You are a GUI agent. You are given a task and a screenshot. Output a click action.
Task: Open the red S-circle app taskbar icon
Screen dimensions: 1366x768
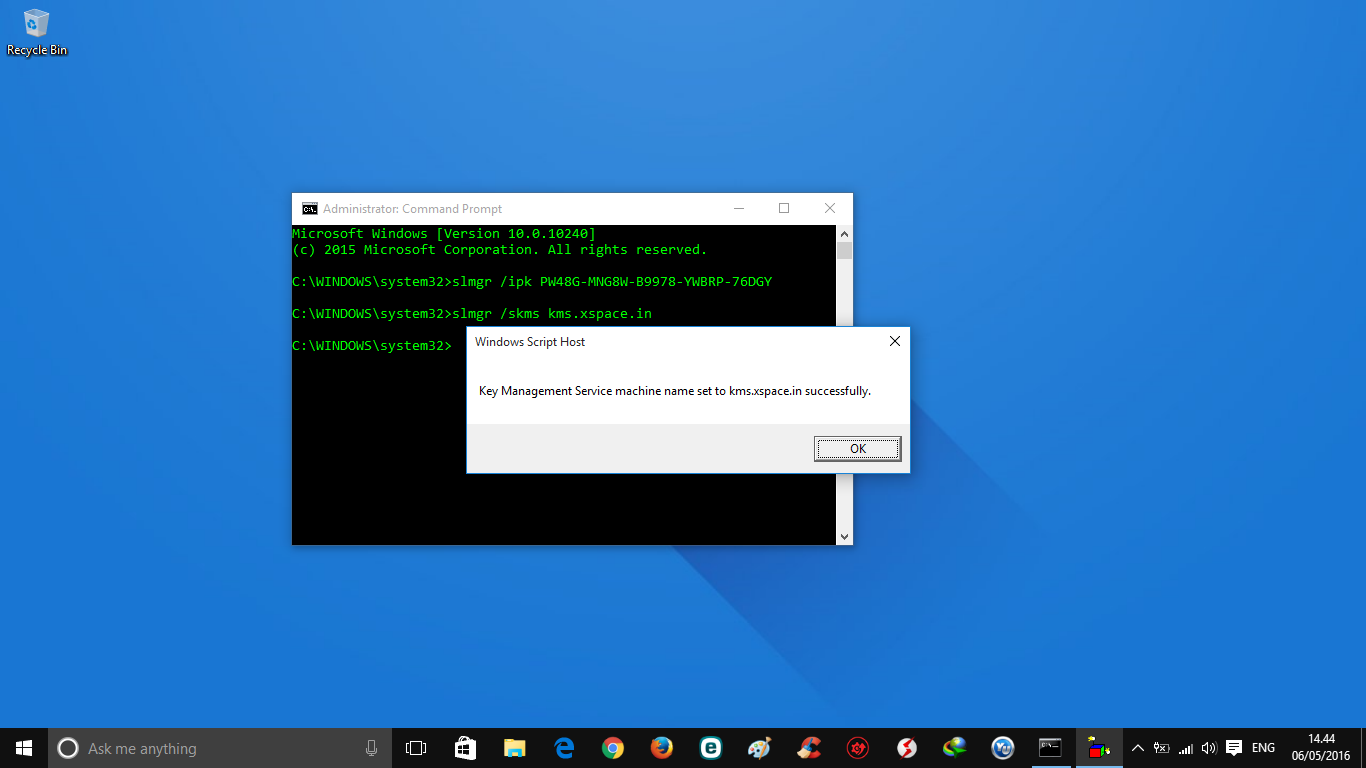(x=907, y=748)
